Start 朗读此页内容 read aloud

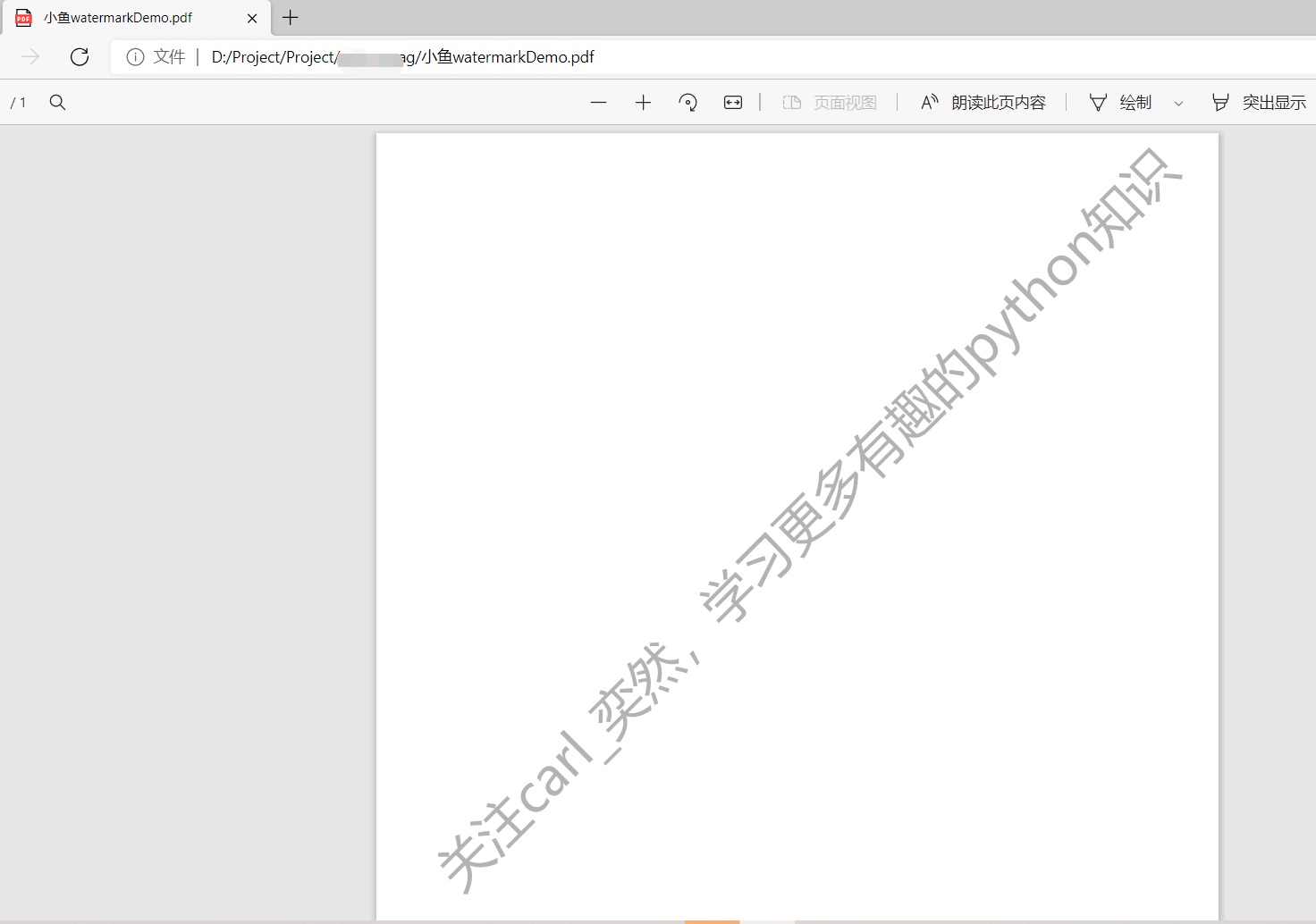coord(999,102)
